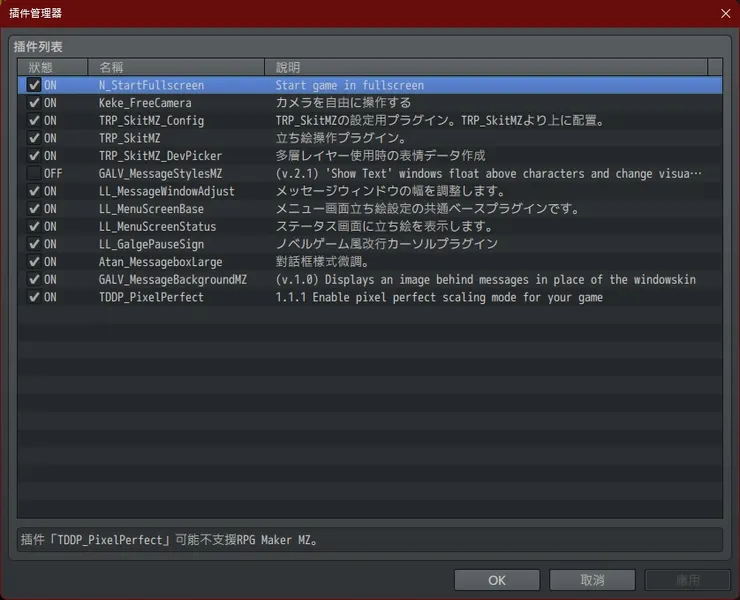Click 'Displays an image behind messages' description
The width and height of the screenshot is (740, 600).
(x=486, y=279)
